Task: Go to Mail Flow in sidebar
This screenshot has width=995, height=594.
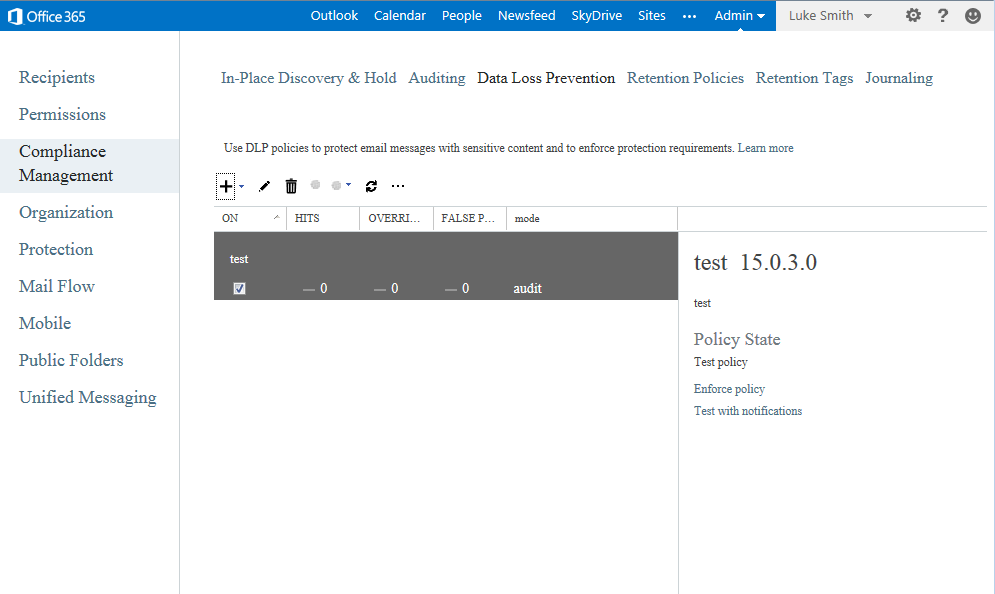Action: click(57, 287)
